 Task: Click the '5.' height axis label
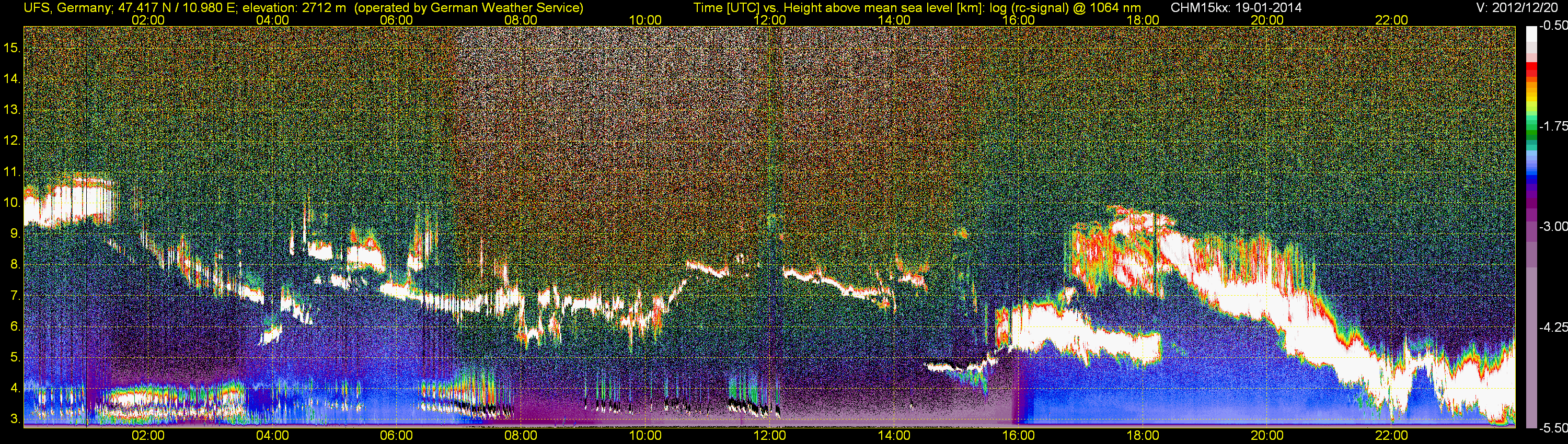click(15, 357)
